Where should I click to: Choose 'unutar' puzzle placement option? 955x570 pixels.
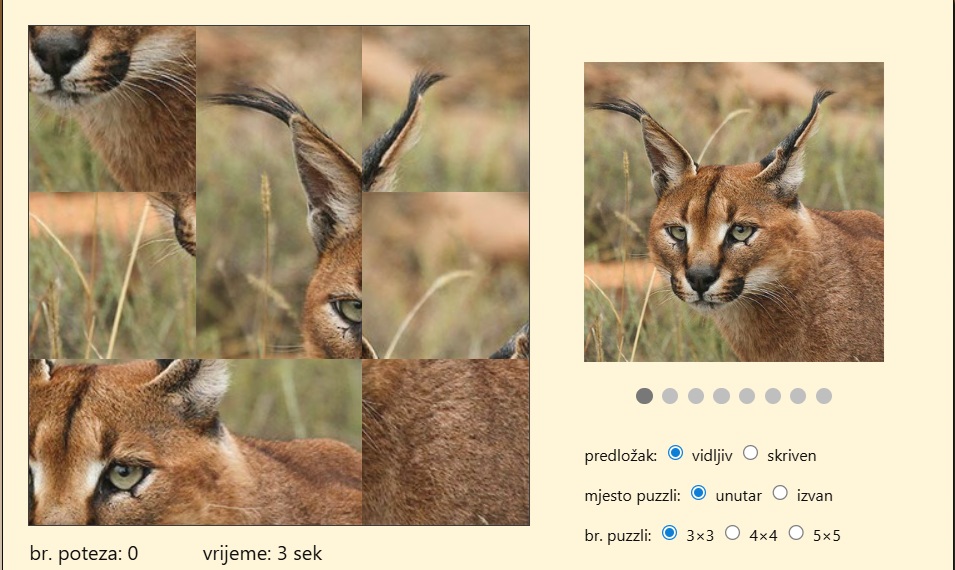point(699,492)
